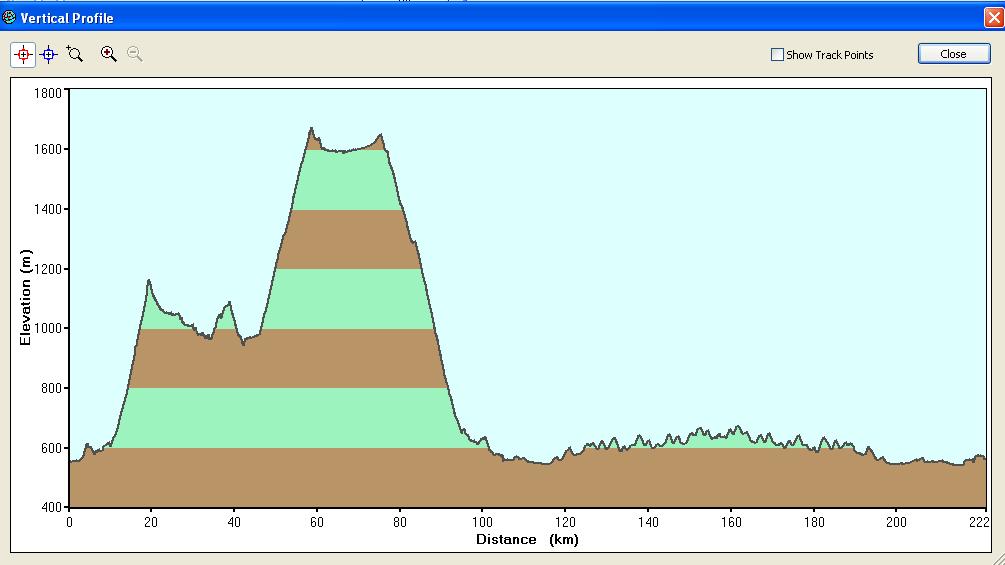Click the profile peak near 20 km
1005x565 pixels.
[x=149, y=282]
